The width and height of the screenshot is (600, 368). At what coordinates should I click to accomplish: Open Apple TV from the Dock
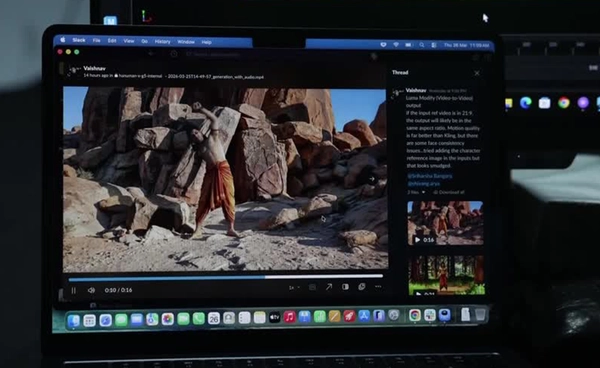[274, 317]
